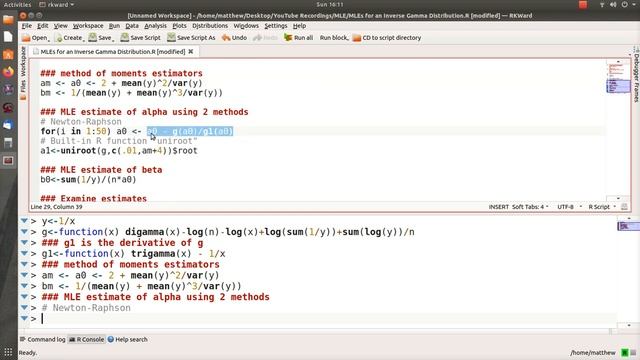Click Line 29, Column 39 status text
Screen dimensions: 640x360
pos(56,207)
